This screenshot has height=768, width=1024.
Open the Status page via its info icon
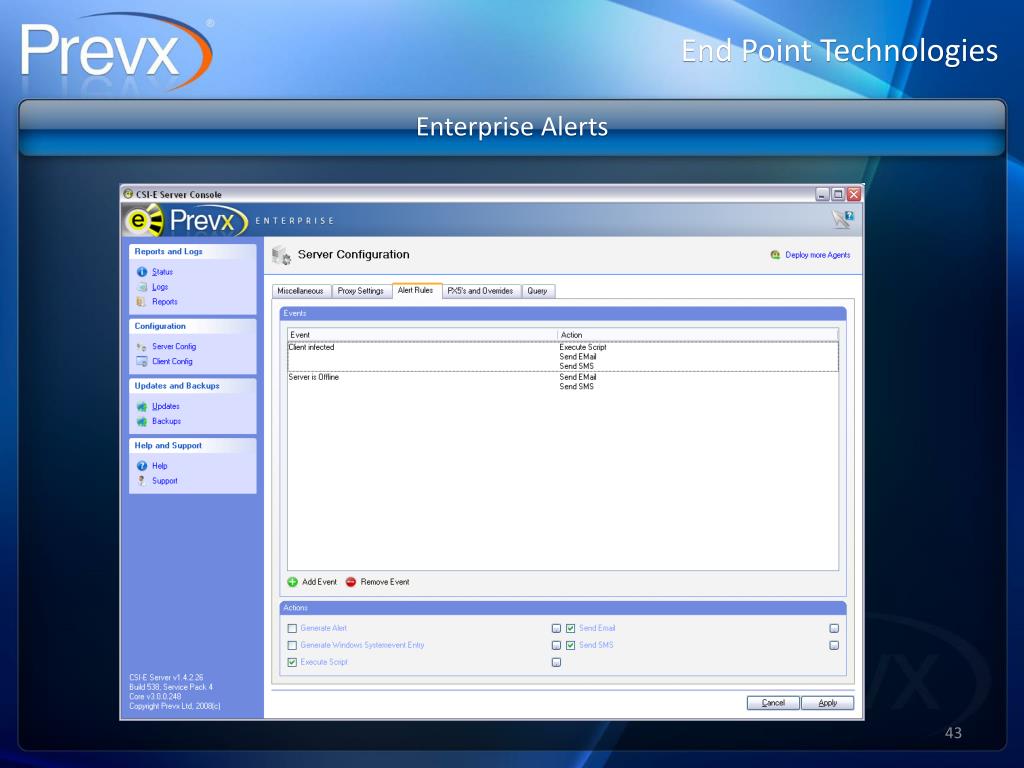(x=142, y=272)
